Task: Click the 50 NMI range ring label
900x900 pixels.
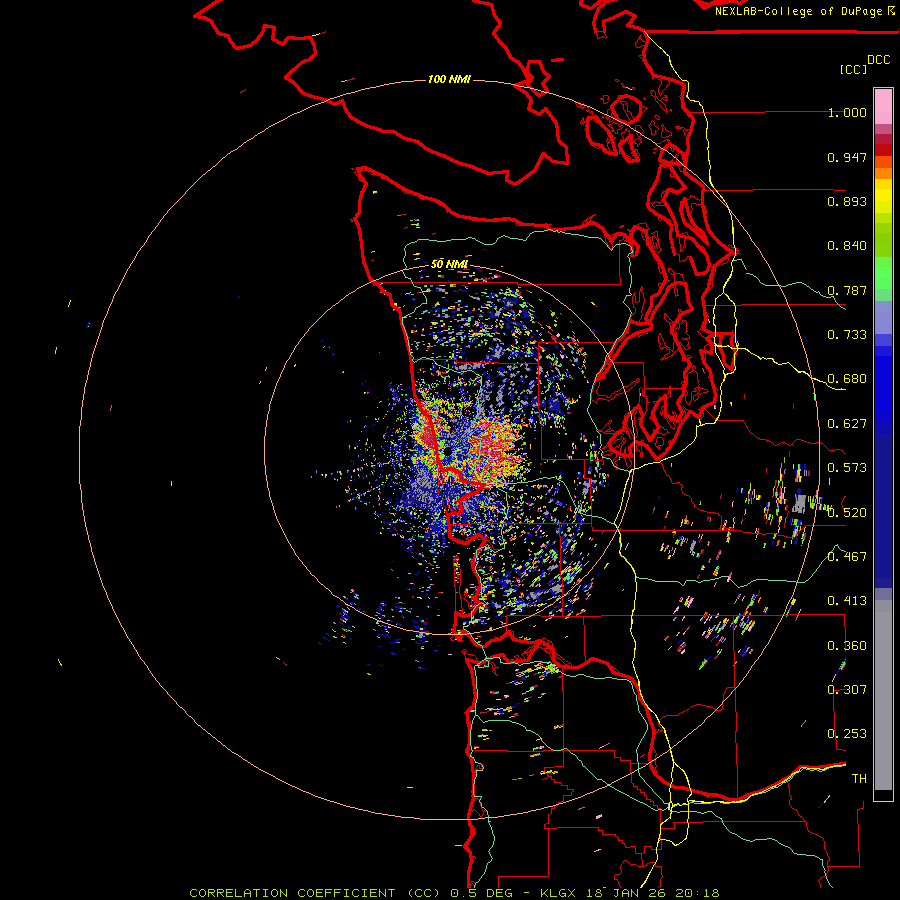Action: pyautogui.click(x=449, y=264)
